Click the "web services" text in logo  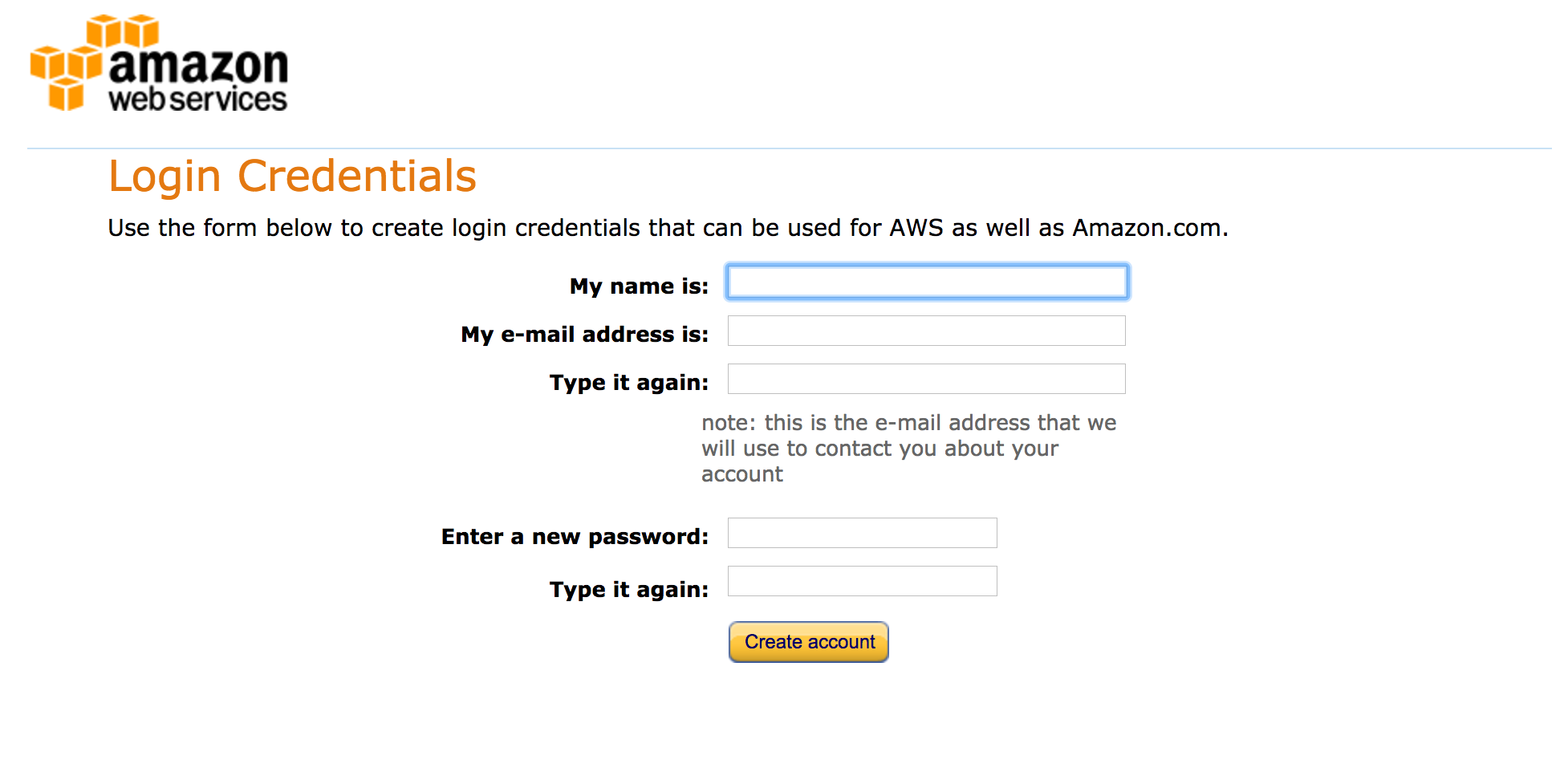coord(197,100)
